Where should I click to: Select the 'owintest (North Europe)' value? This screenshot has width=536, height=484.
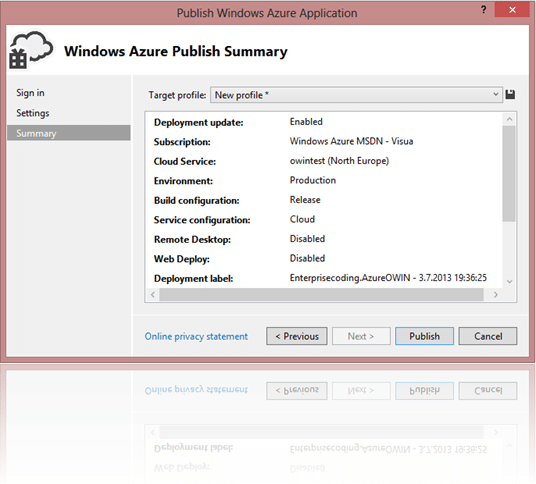(339, 161)
